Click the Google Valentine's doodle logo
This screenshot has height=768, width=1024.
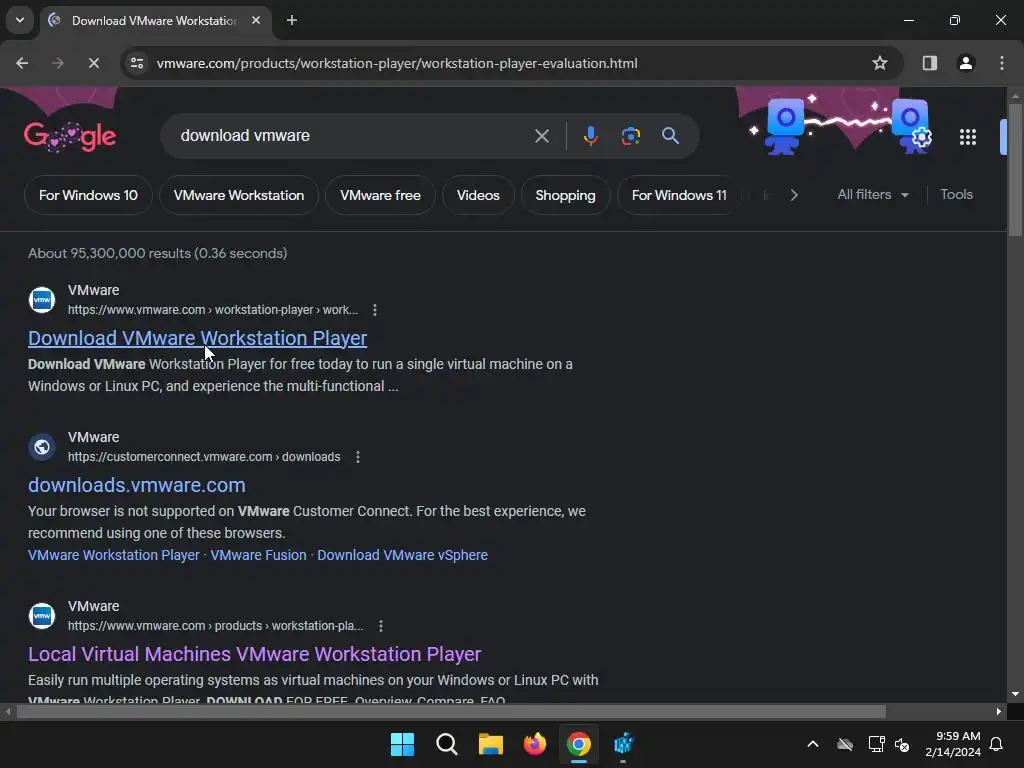pos(70,136)
